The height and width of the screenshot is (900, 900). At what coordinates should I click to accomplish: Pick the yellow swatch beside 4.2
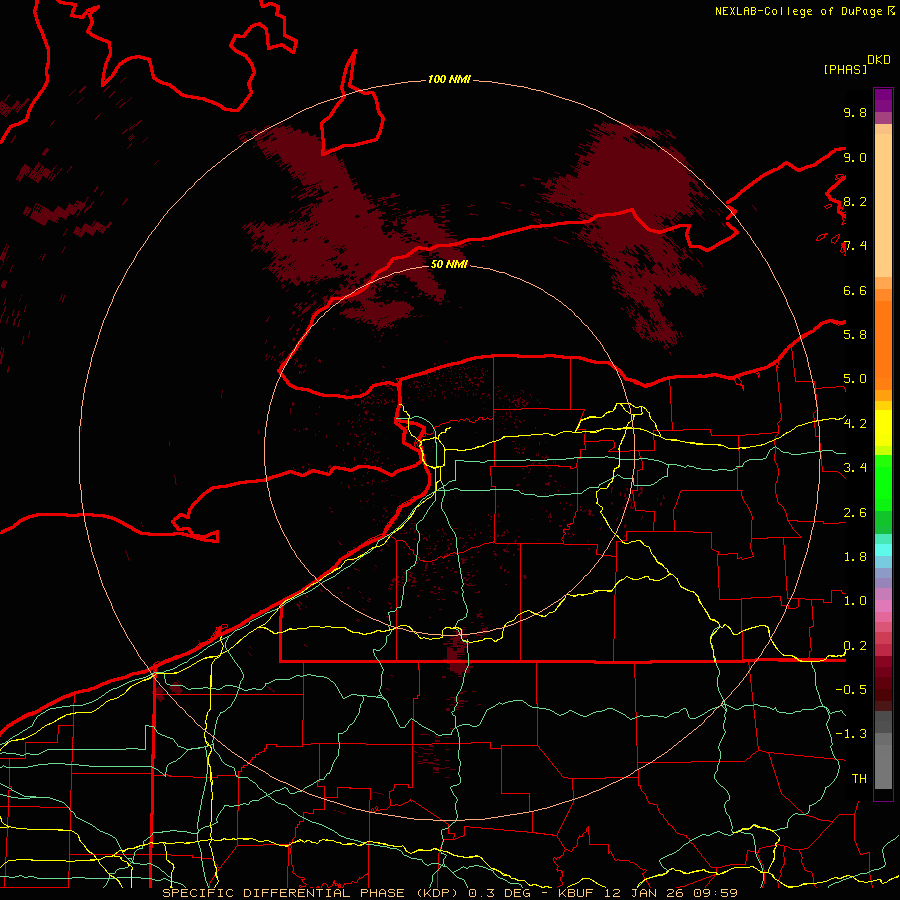coord(883,428)
